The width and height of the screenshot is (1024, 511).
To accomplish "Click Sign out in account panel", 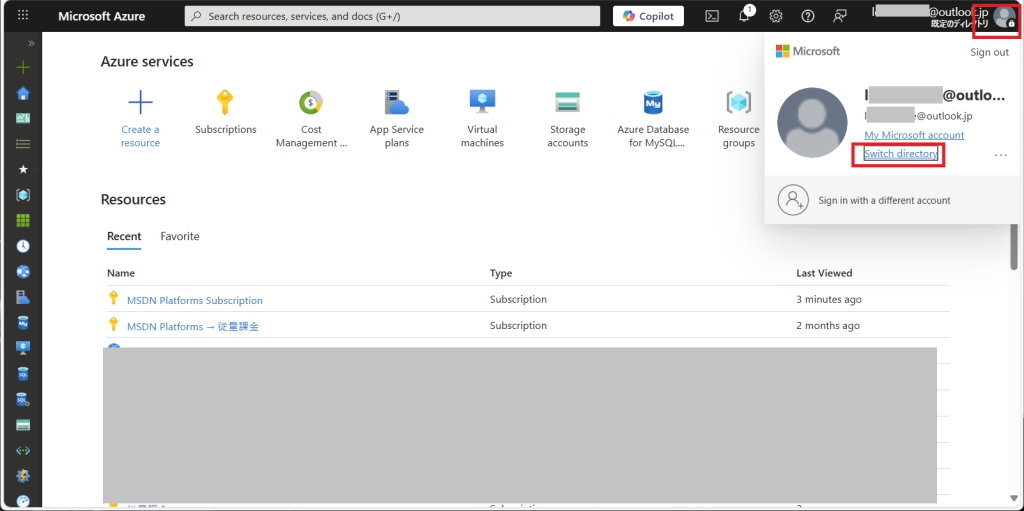I will pos(989,52).
